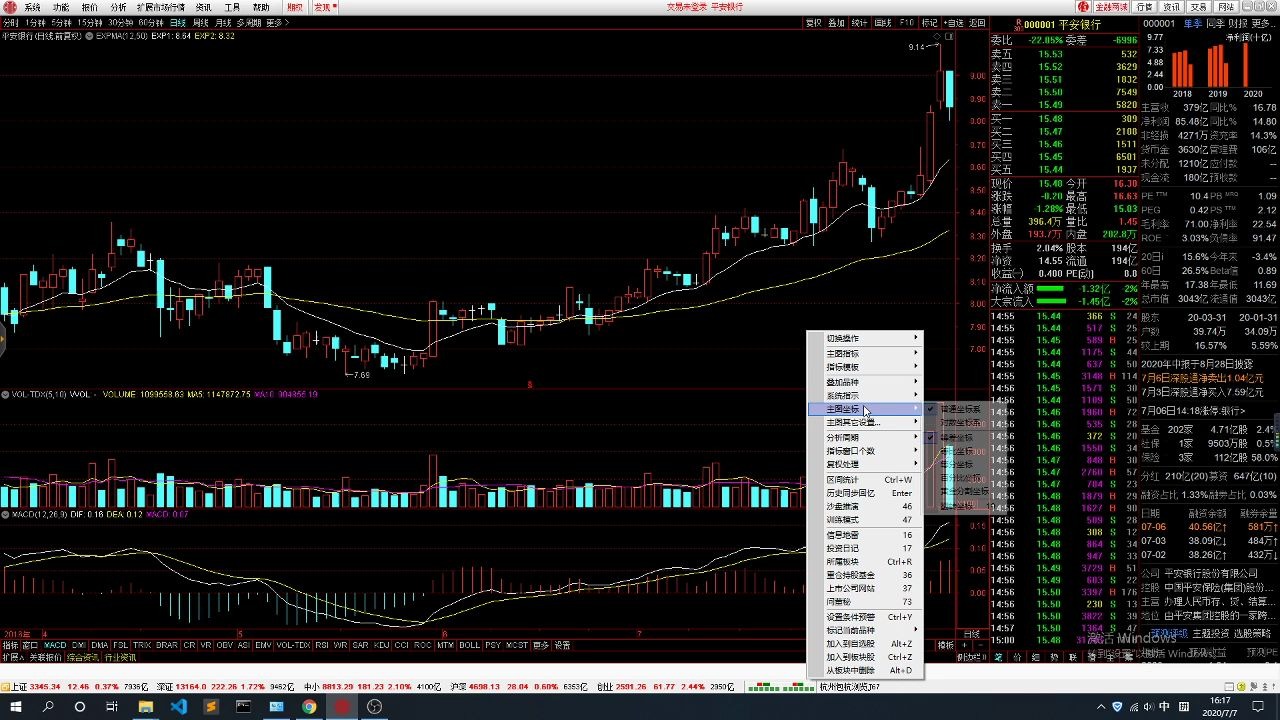Screen dimensions: 1280x720
Task: Open the 系统 menu in menu bar
Action: click(x=33, y=7)
